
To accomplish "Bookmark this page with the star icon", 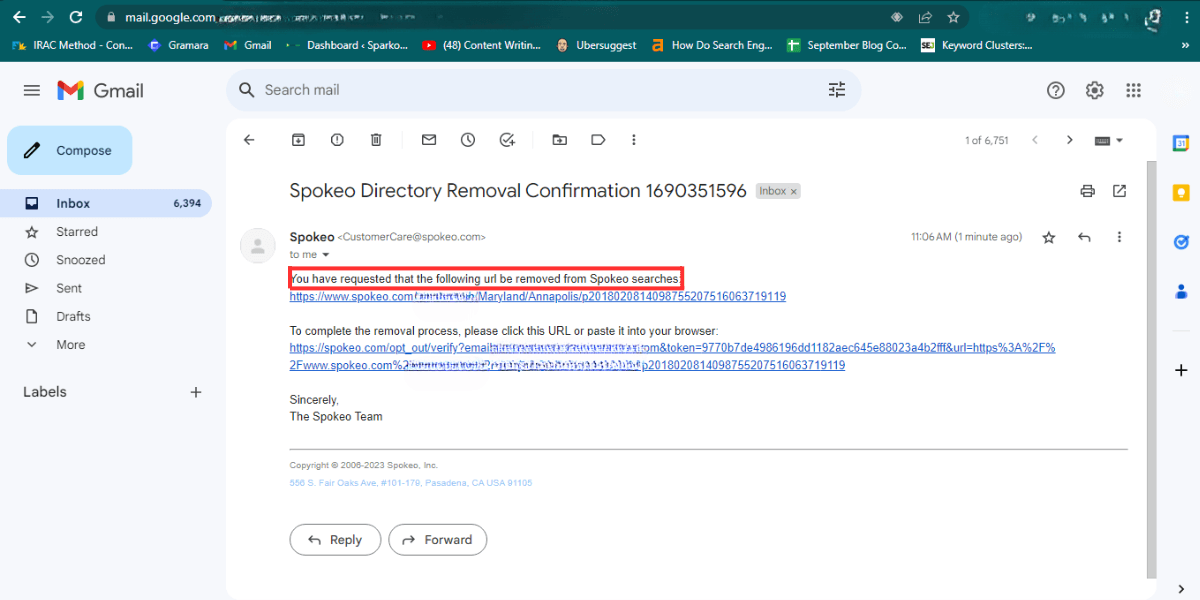I will coord(954,17).
